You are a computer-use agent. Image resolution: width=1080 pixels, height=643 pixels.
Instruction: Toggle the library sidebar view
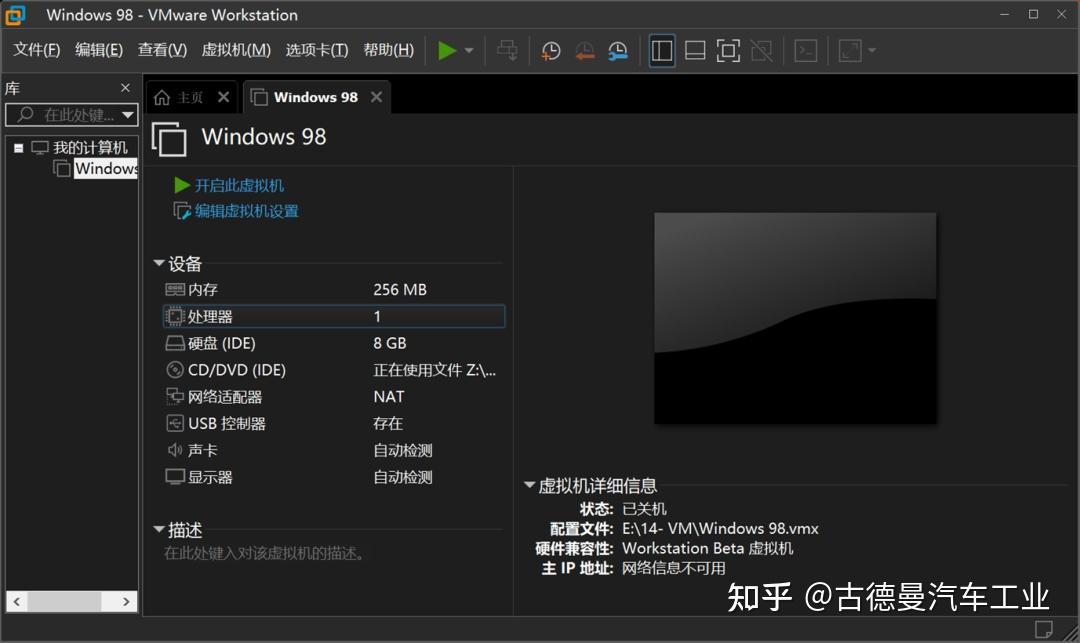(x=661, y=50)
